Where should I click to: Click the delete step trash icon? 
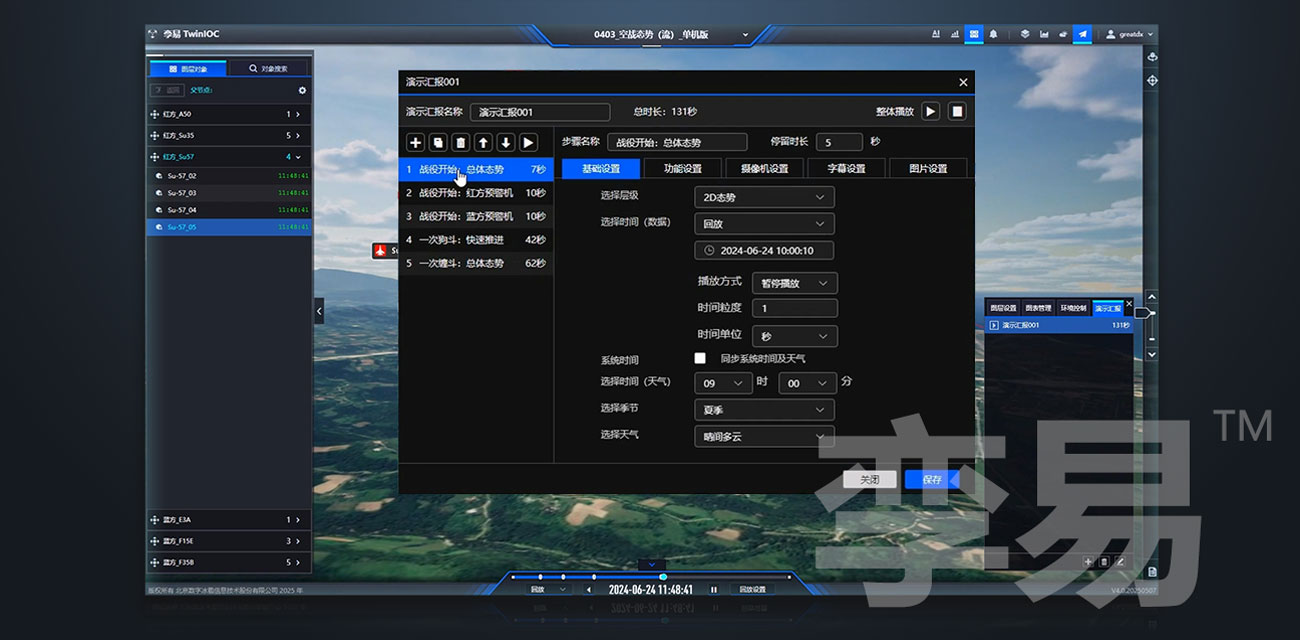tap(461, 143)
